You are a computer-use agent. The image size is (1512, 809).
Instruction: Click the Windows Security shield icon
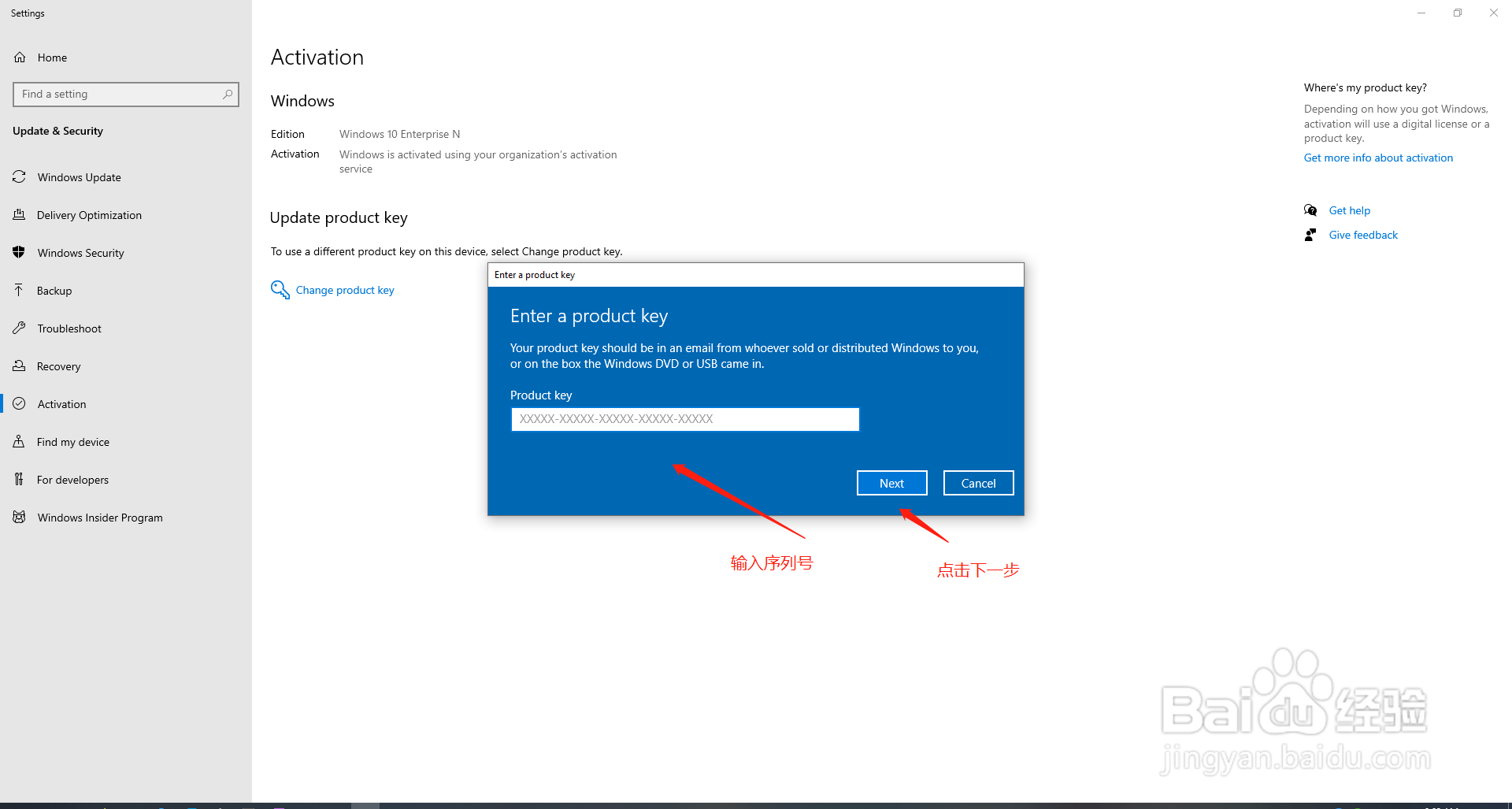[x=19, y=253]
